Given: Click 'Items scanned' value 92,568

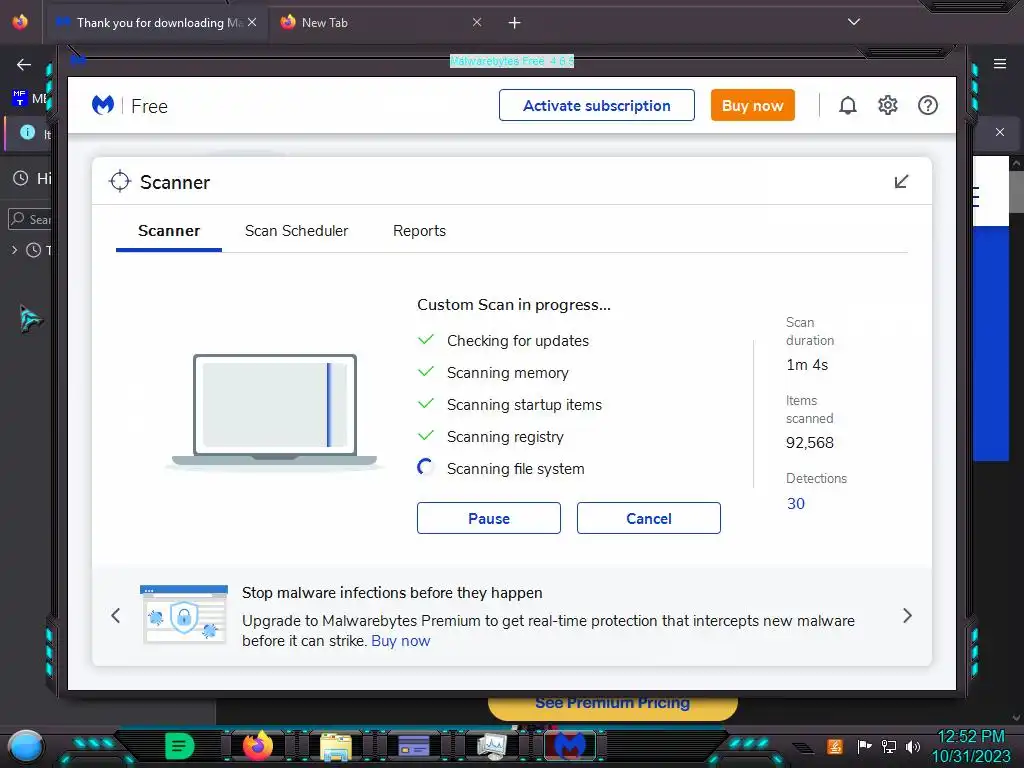Looking at the screenshot, I should [810, 443].
